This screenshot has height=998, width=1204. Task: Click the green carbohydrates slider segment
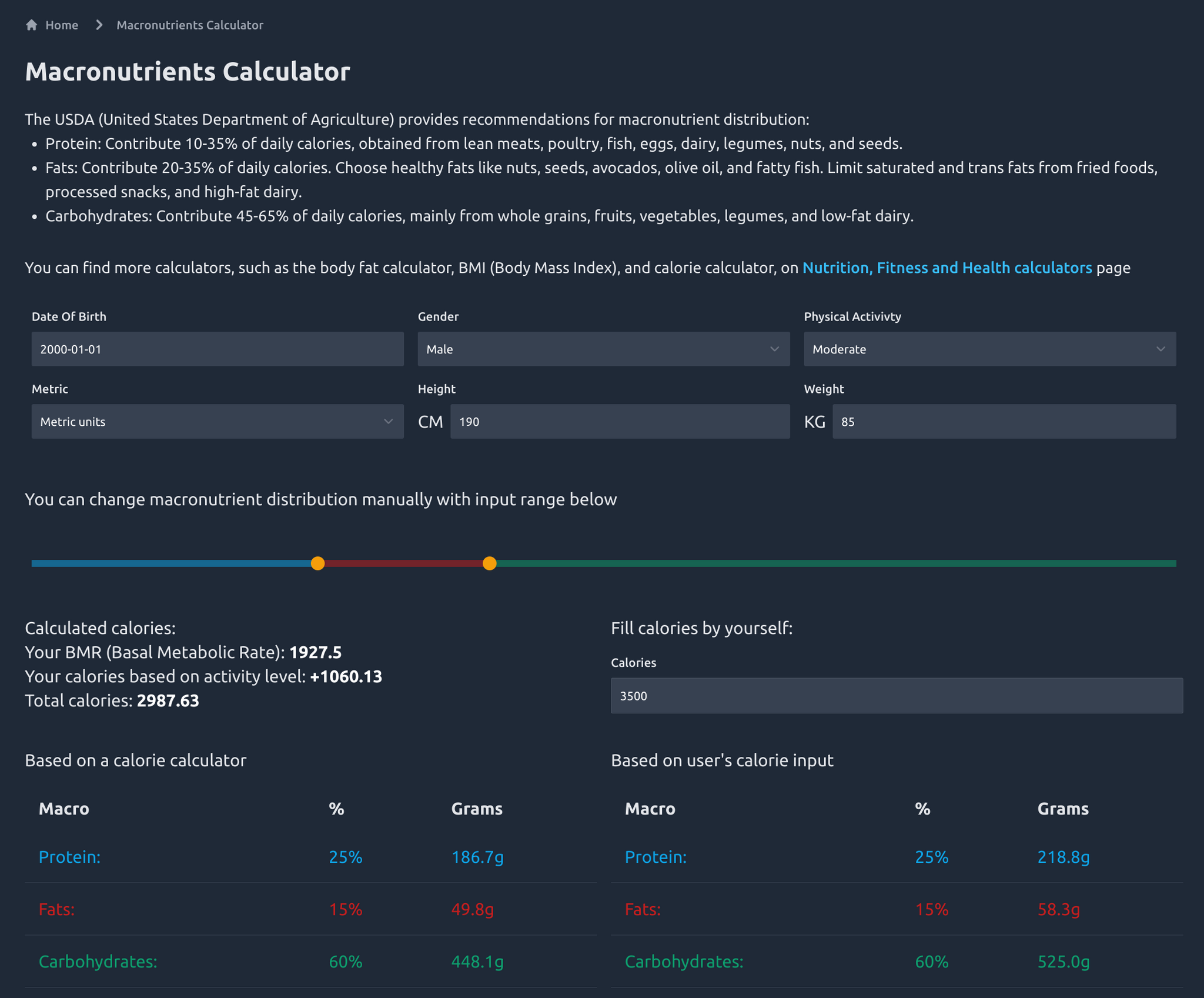(837, 563)
